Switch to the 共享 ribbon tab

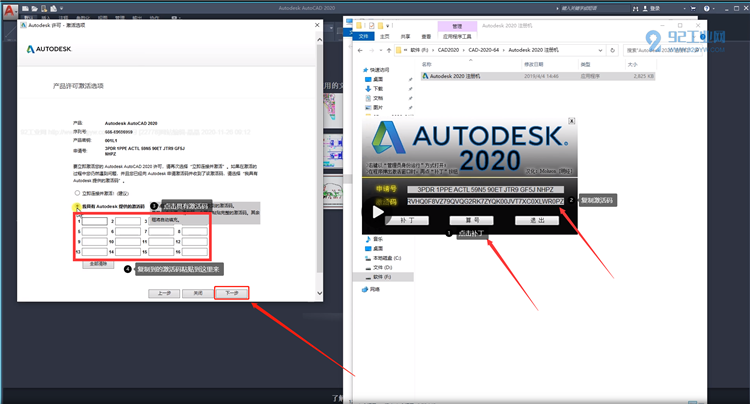(x=406, y=36)
